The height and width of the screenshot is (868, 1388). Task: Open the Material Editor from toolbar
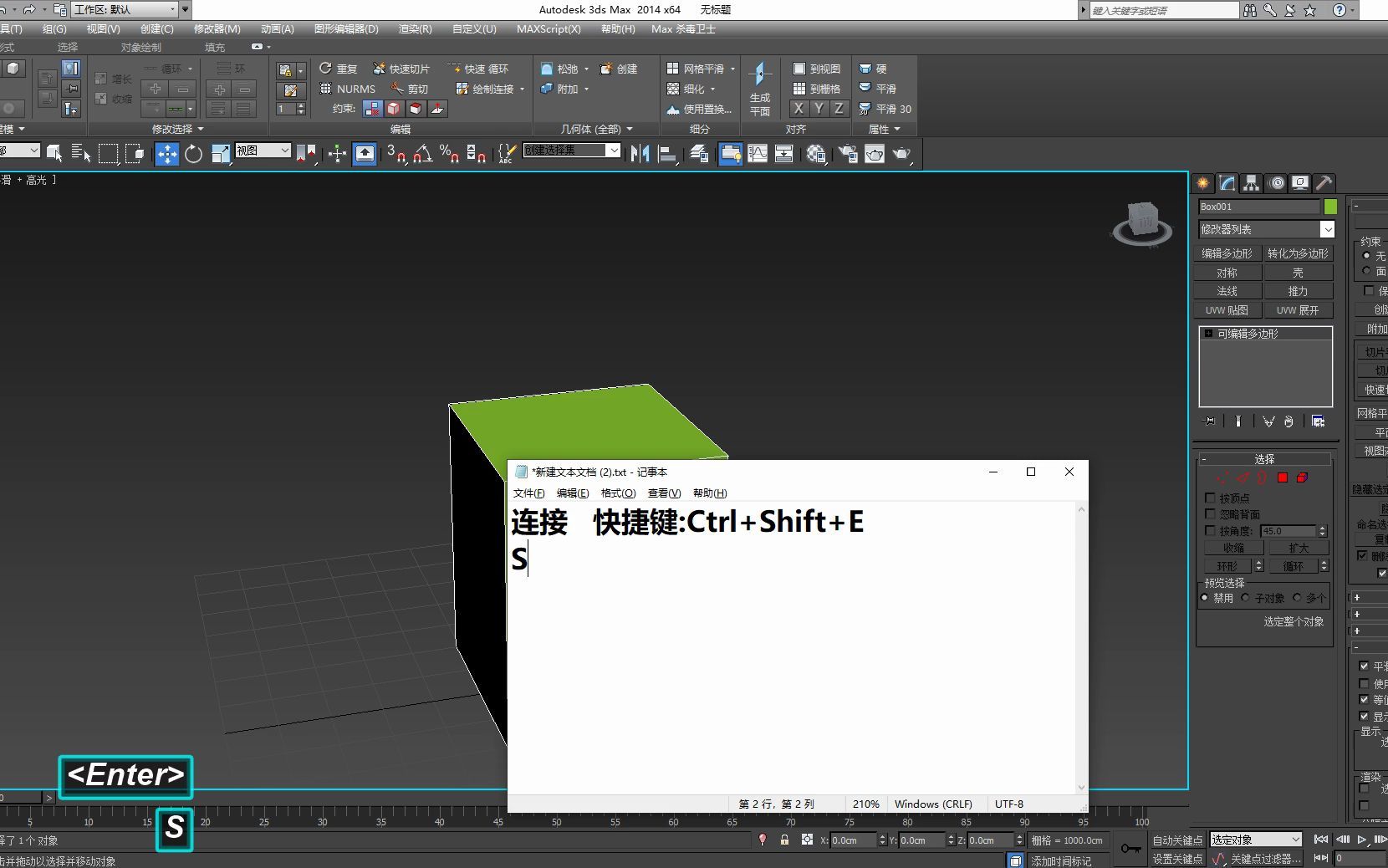816,154
